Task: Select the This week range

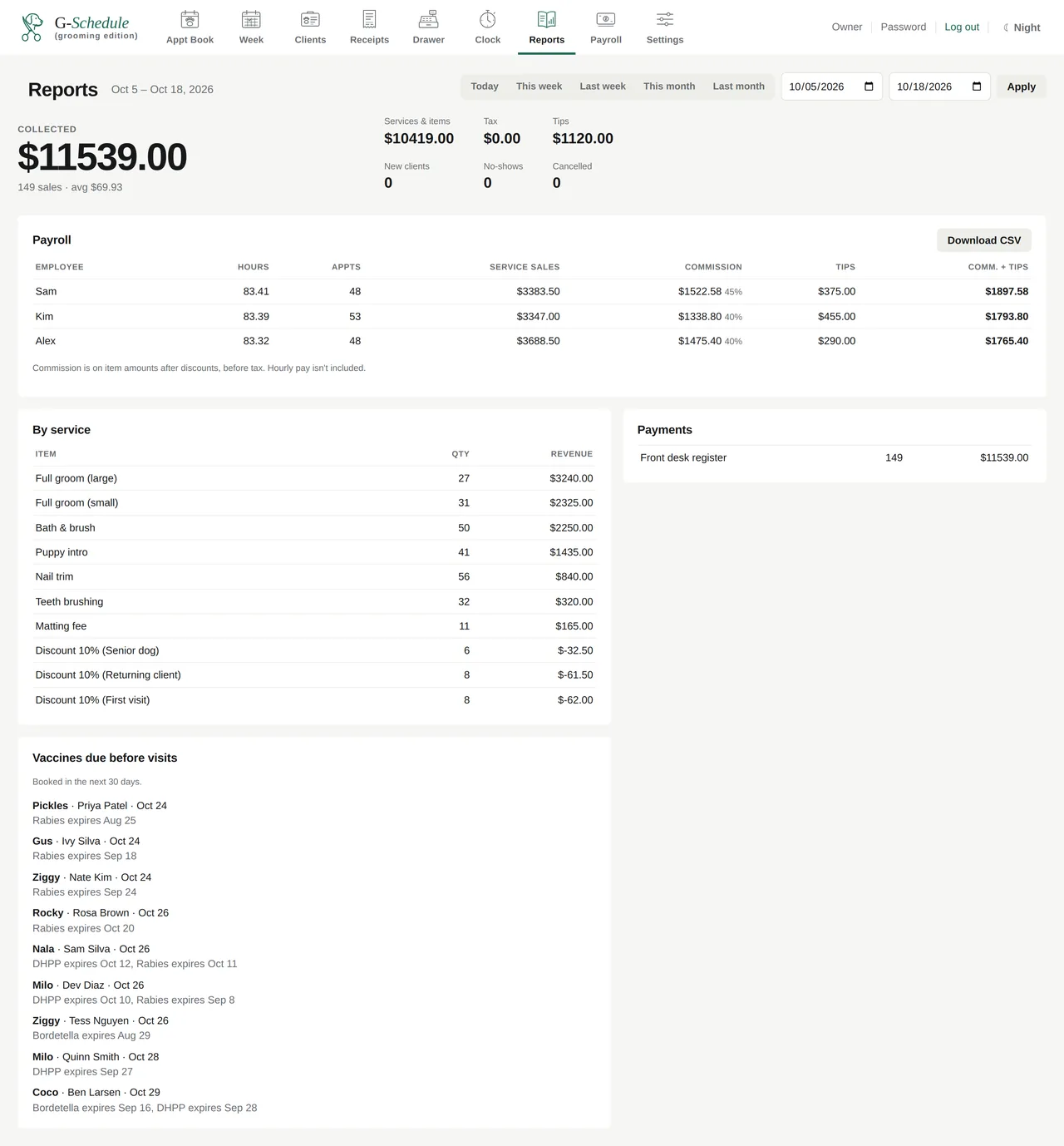Action: coord(539,86)
